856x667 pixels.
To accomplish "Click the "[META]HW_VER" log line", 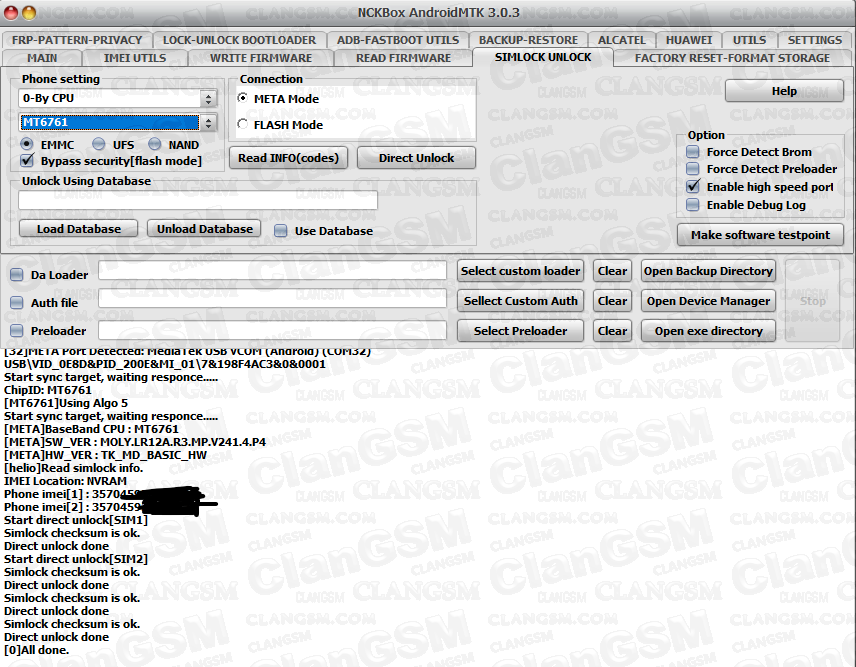I will [x=105, y=455].
